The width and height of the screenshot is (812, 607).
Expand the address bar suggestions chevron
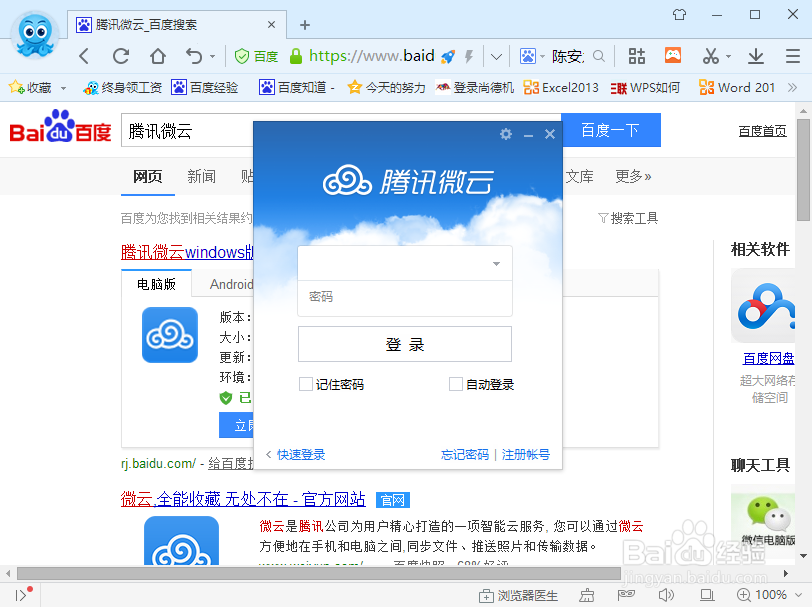(x=496, y=56)
